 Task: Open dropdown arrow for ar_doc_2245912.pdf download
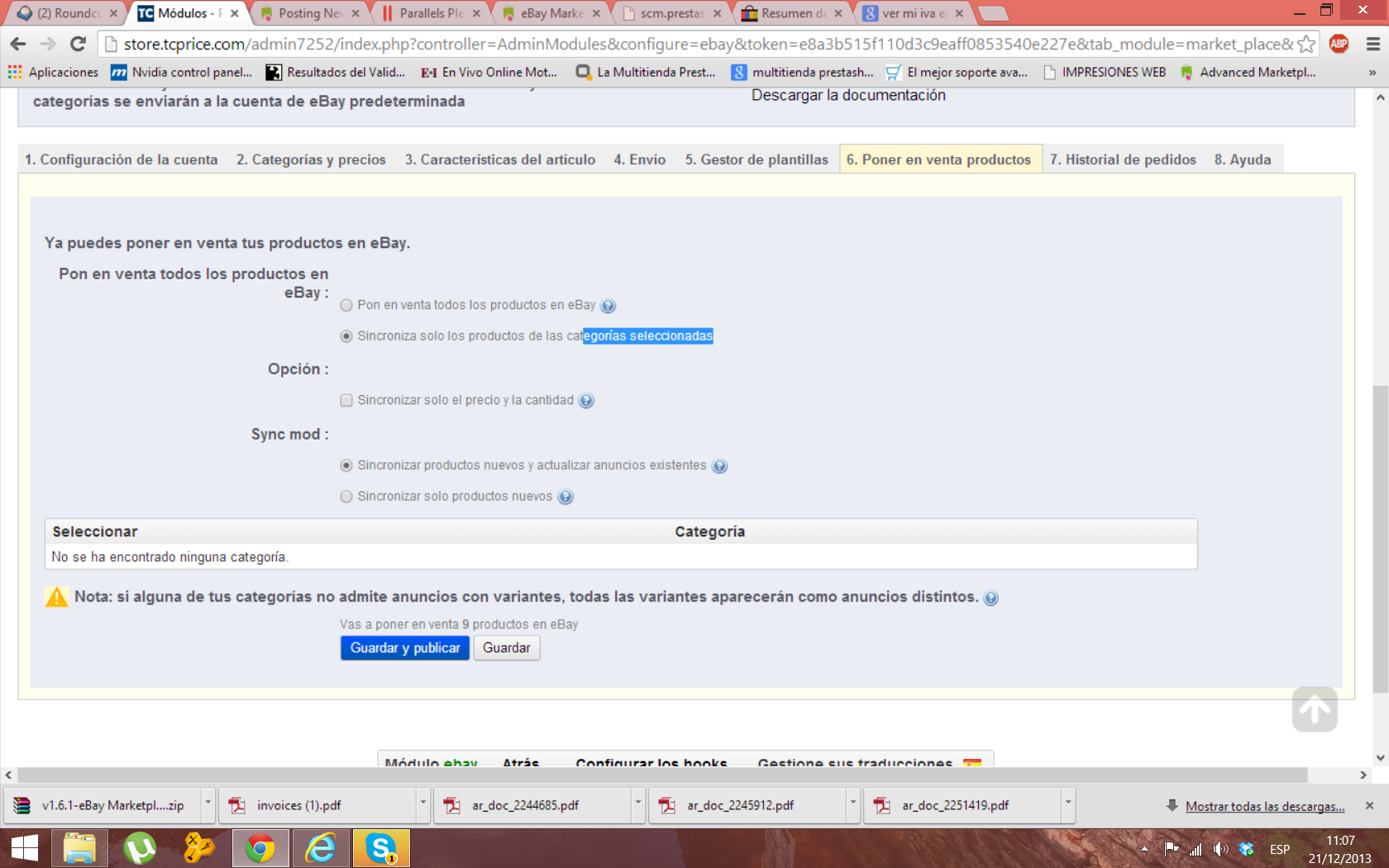point(853,805)
